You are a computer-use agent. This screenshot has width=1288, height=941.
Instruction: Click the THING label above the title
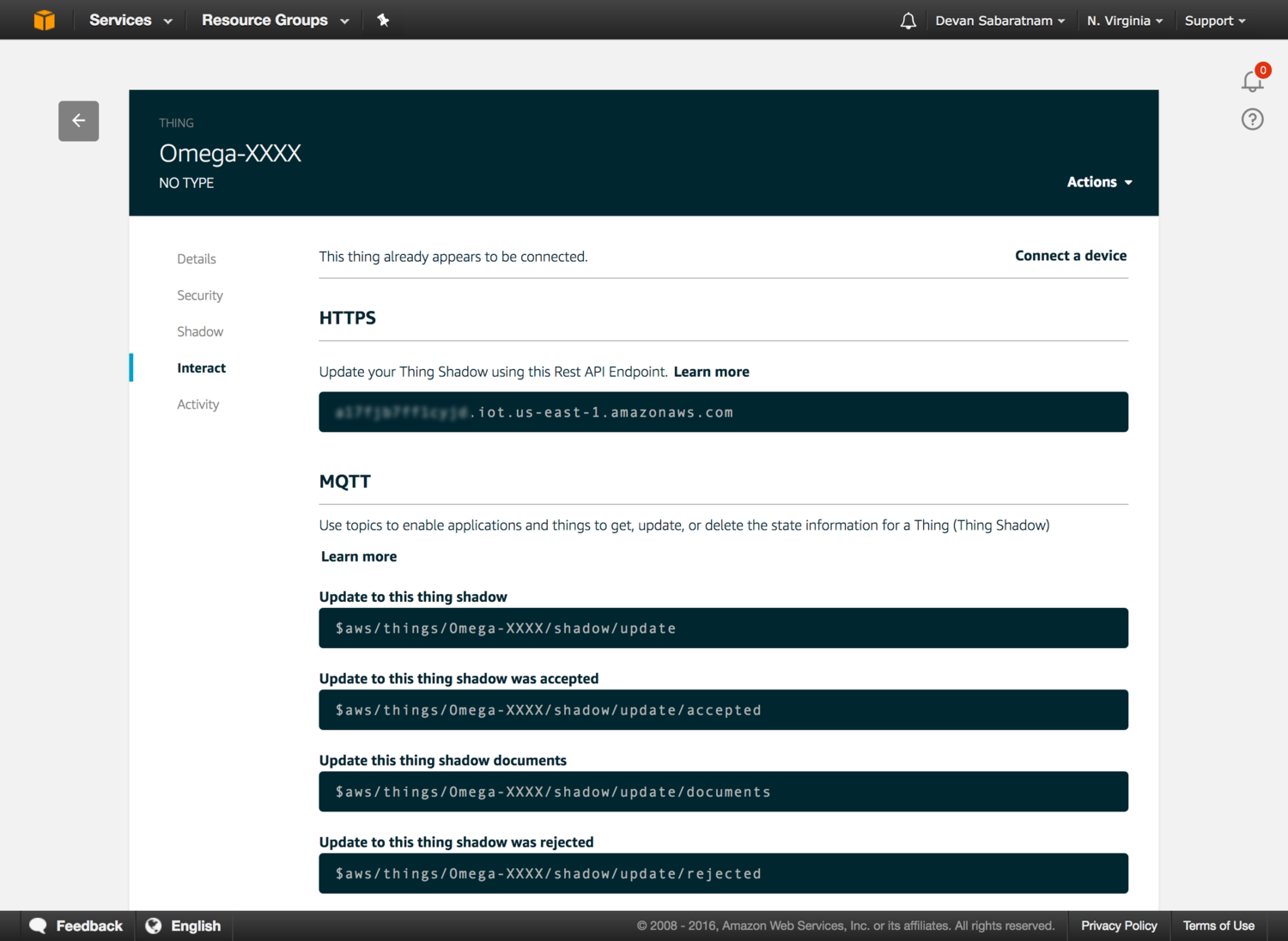click(x=176, y=123)
